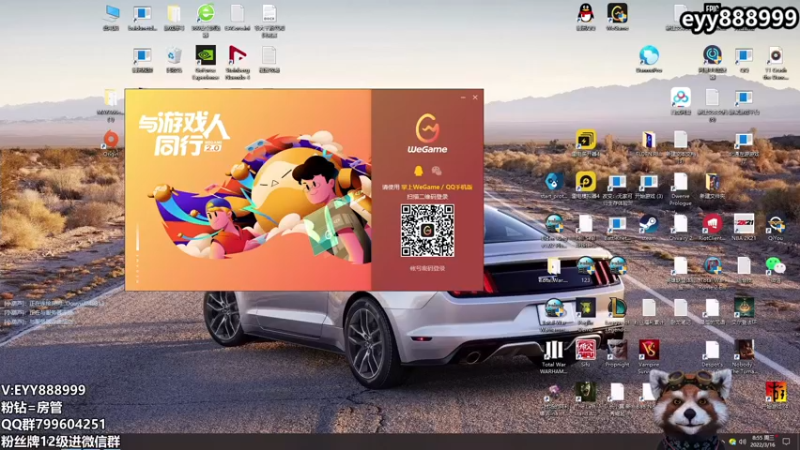This screenshot has height=450, width=800.
Task: Click the green tray icon in taskbar
Action: (733, 441)
